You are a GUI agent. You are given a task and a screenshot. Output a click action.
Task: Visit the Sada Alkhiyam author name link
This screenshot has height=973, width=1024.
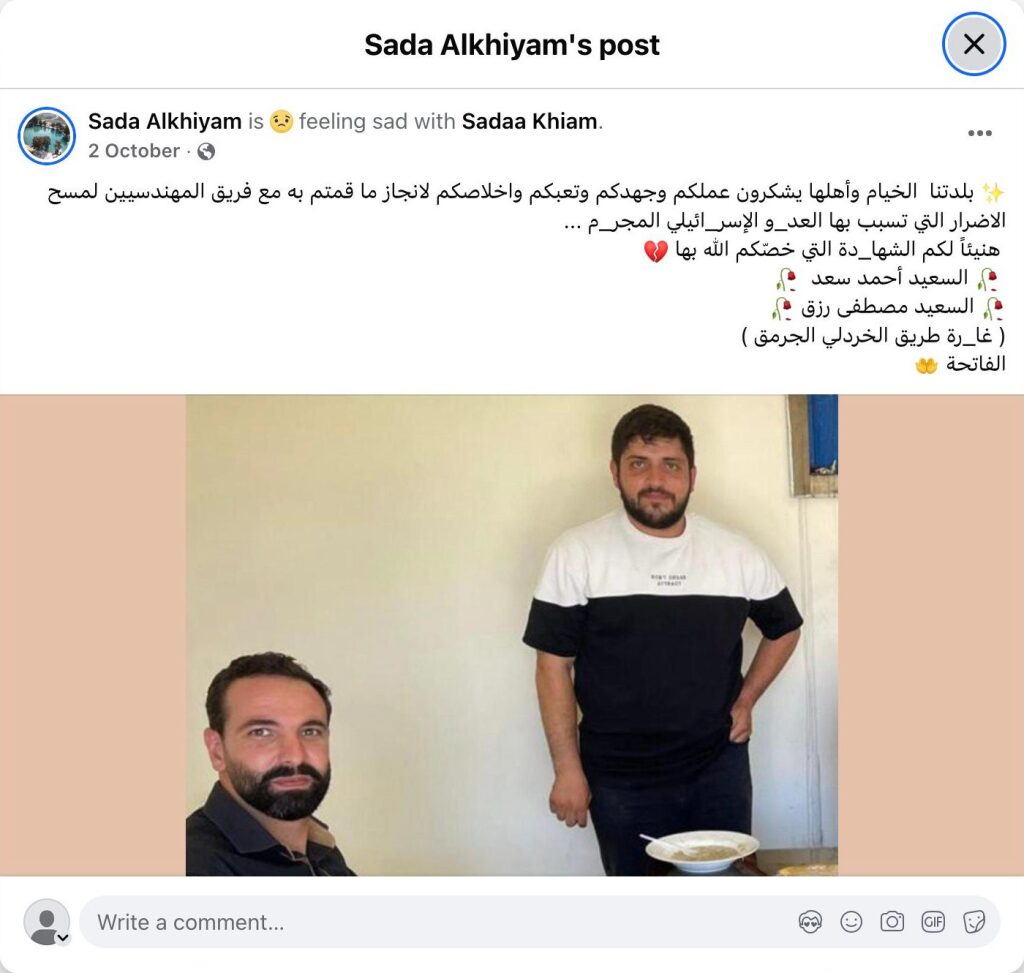pos(165,121)
